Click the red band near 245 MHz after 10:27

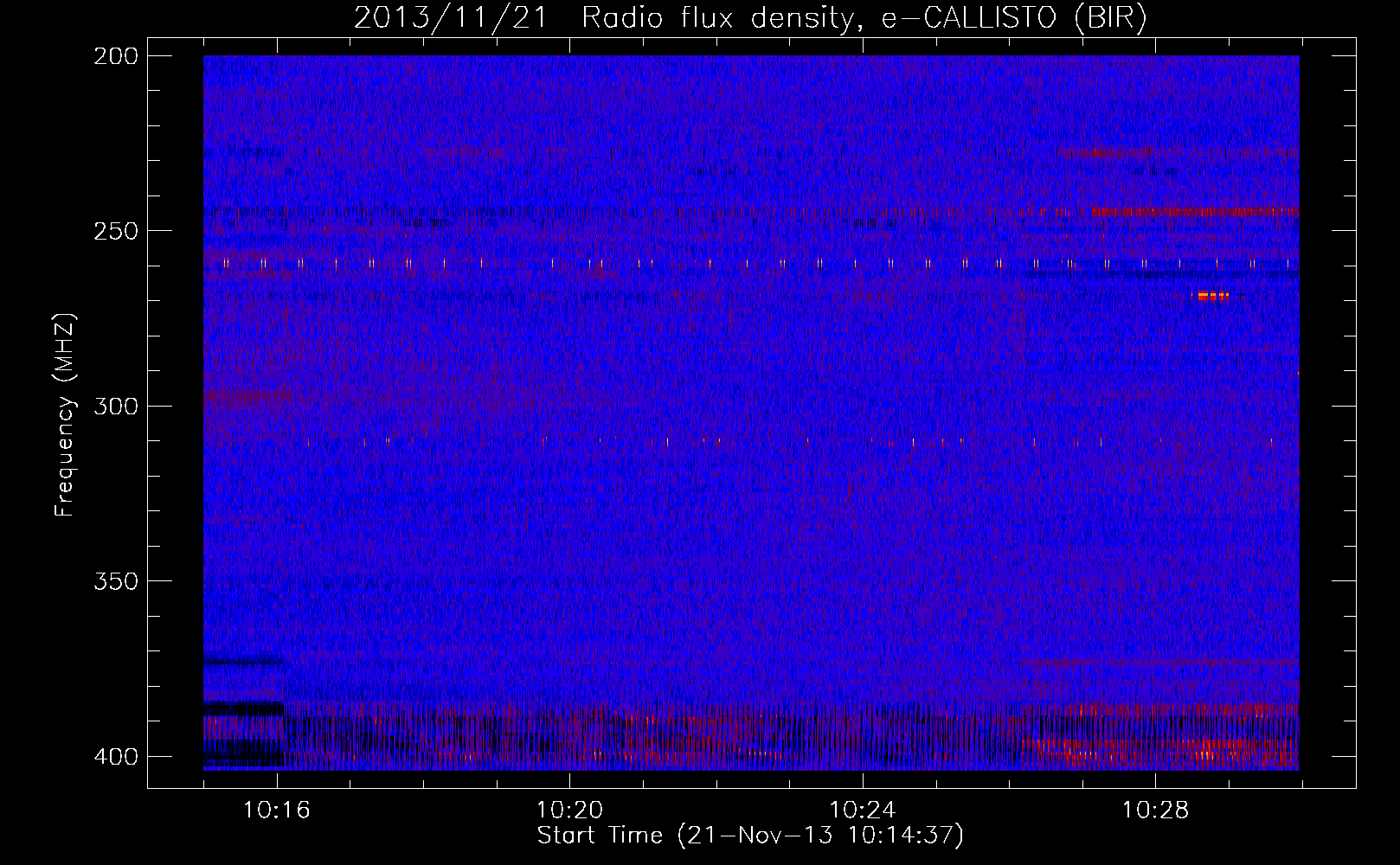pyautogui.click(x=1195, y=211)
